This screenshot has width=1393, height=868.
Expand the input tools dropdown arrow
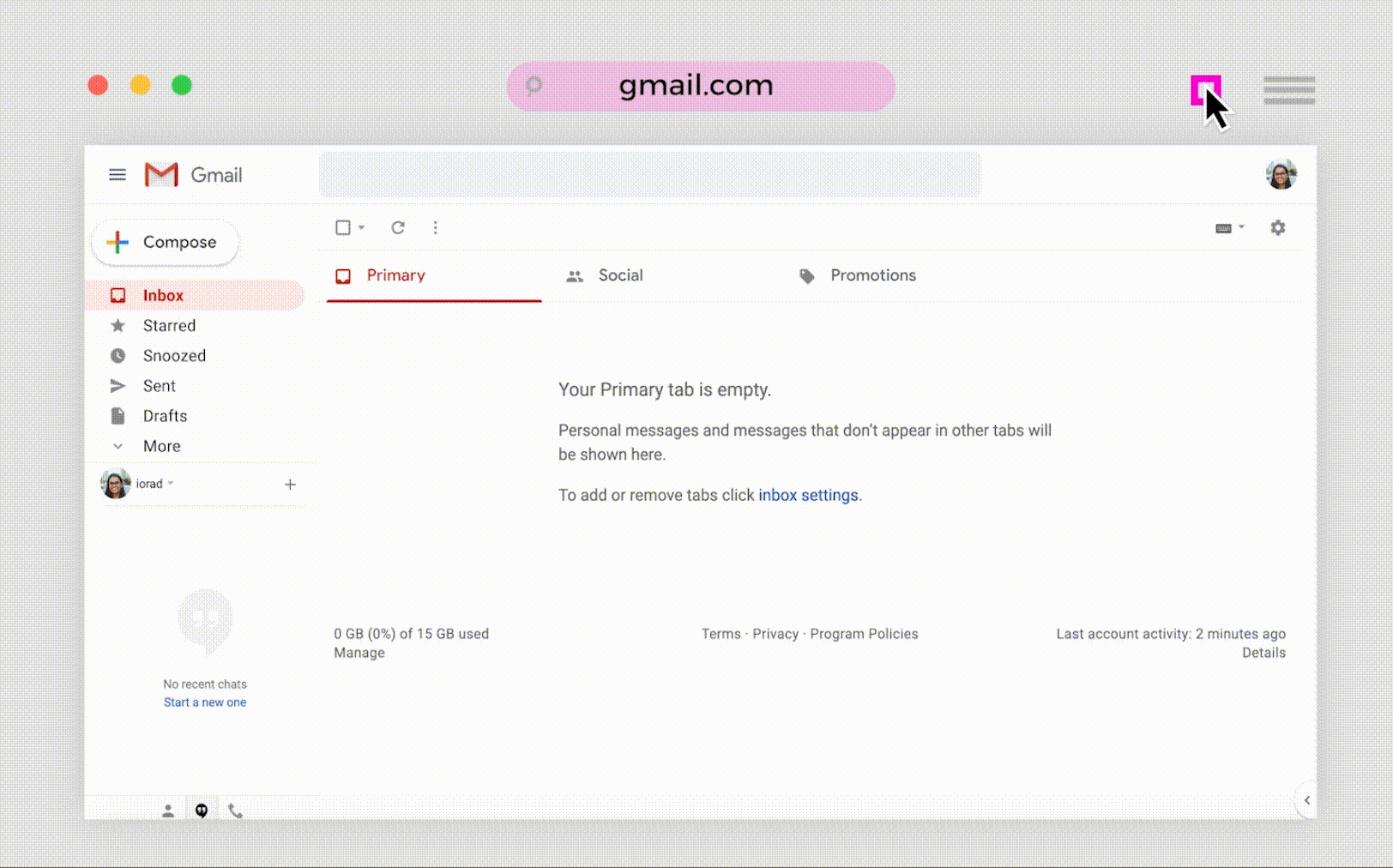click(1241, 227)
